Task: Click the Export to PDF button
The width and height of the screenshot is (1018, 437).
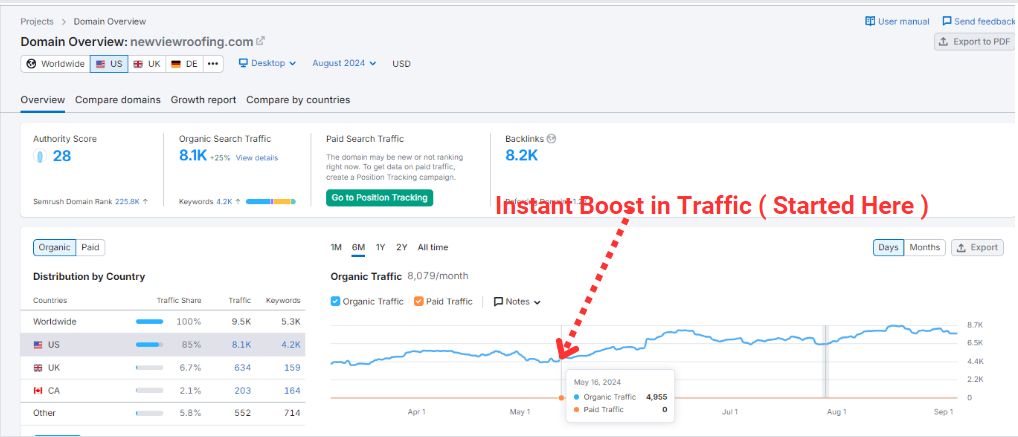Action: pos(974,41)
